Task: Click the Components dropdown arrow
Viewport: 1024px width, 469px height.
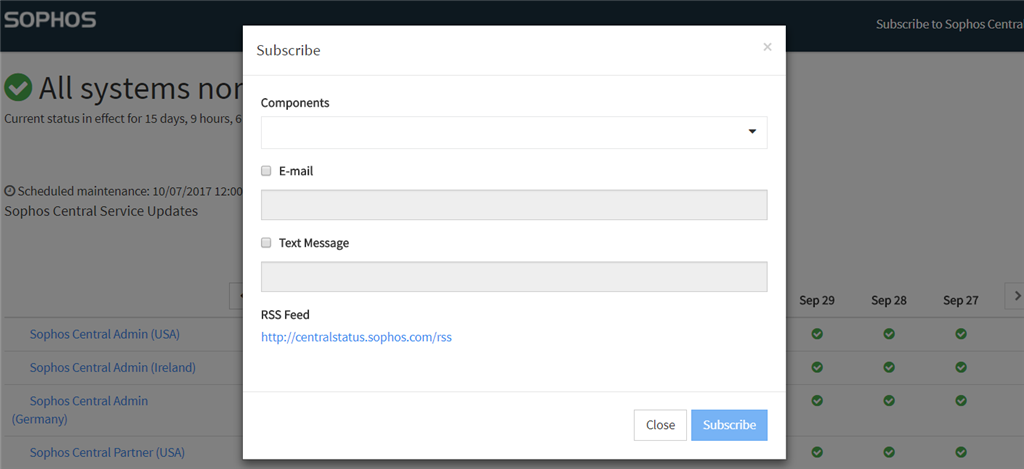Action: click(x=752, y=132)
